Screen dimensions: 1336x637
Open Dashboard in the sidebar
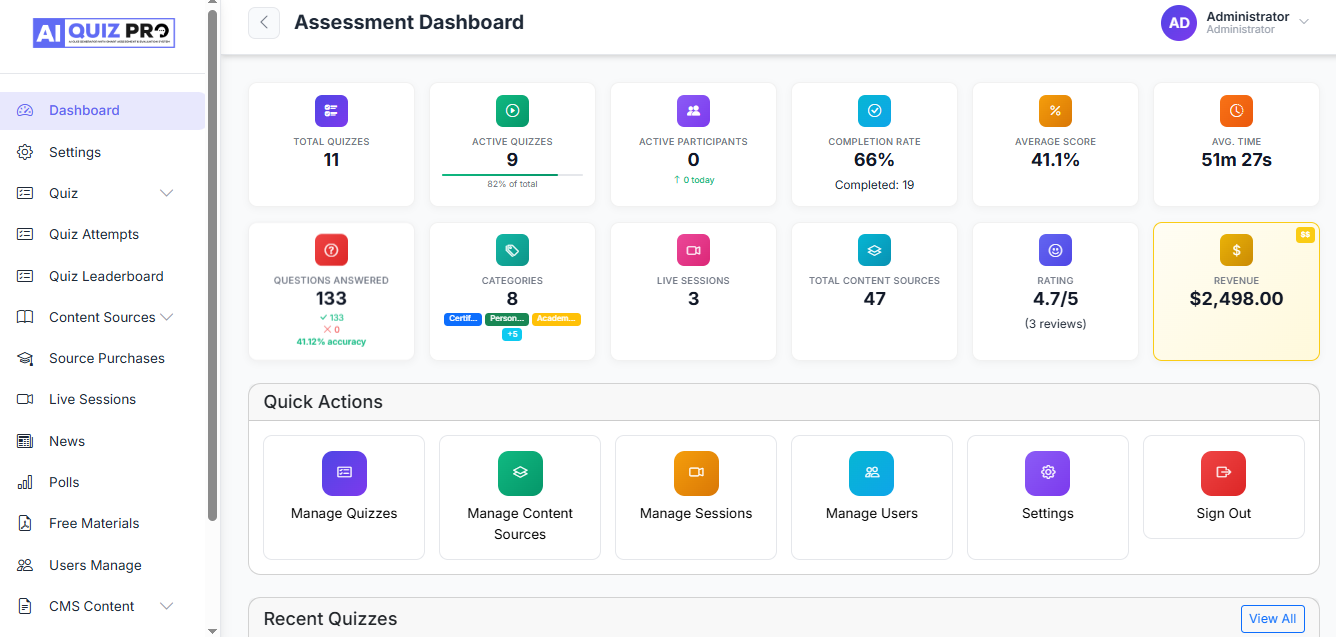pyautogui.click(x=102, y=110)
